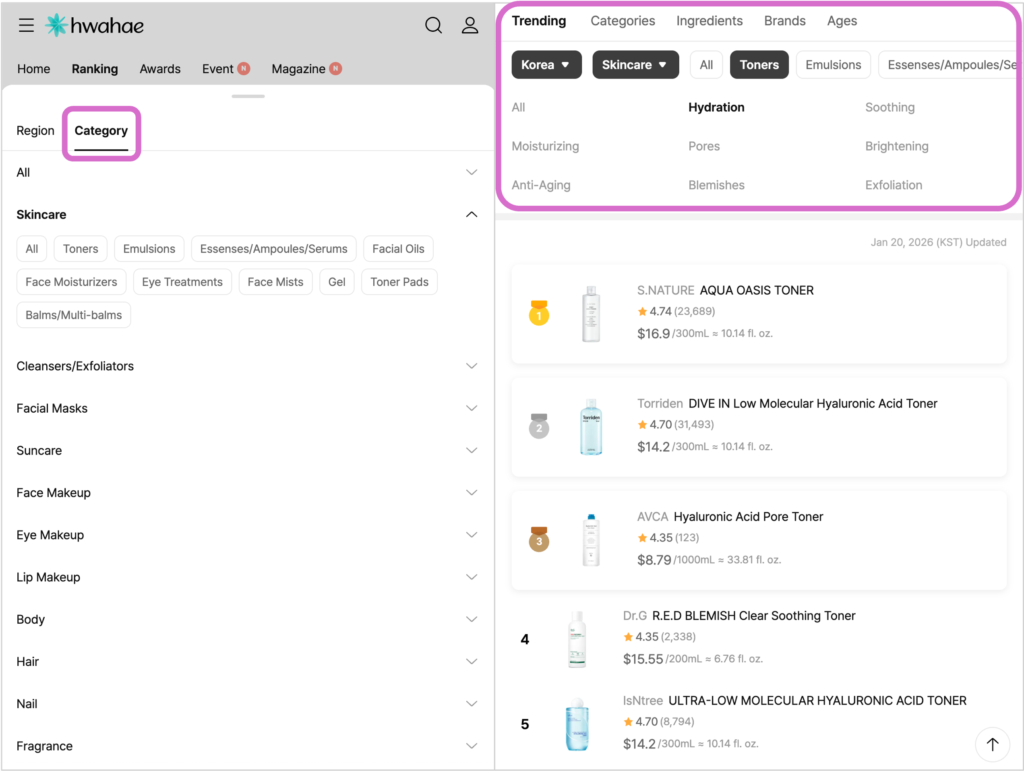Open the Skincare category dropdown
The width and height of the screenshot is (1024, 771).
[x=635, y=64]
